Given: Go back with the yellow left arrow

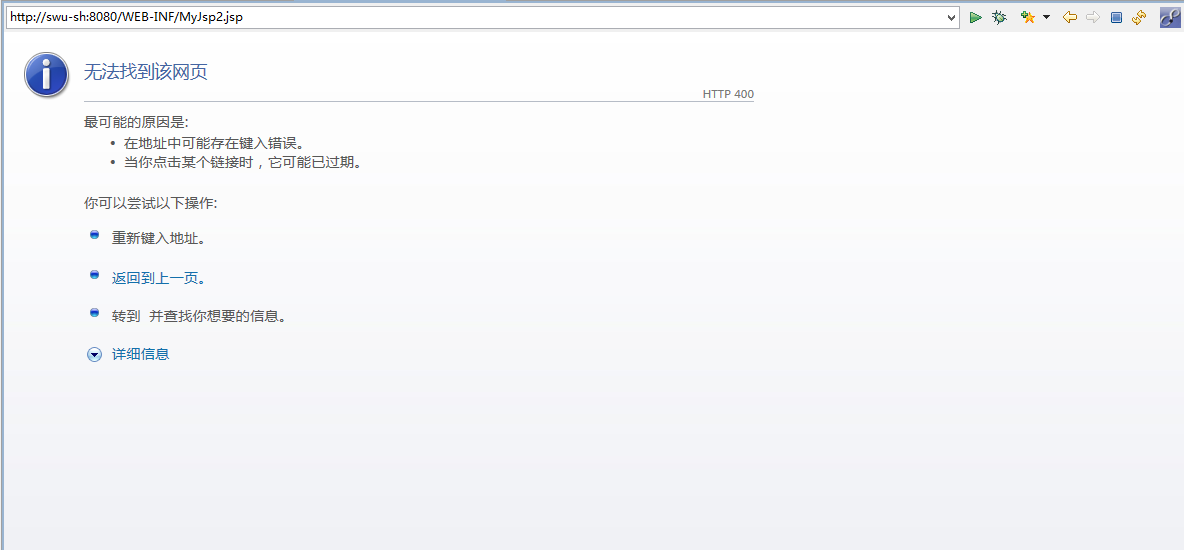Looking at the screenshot, I should point(1069,17).
